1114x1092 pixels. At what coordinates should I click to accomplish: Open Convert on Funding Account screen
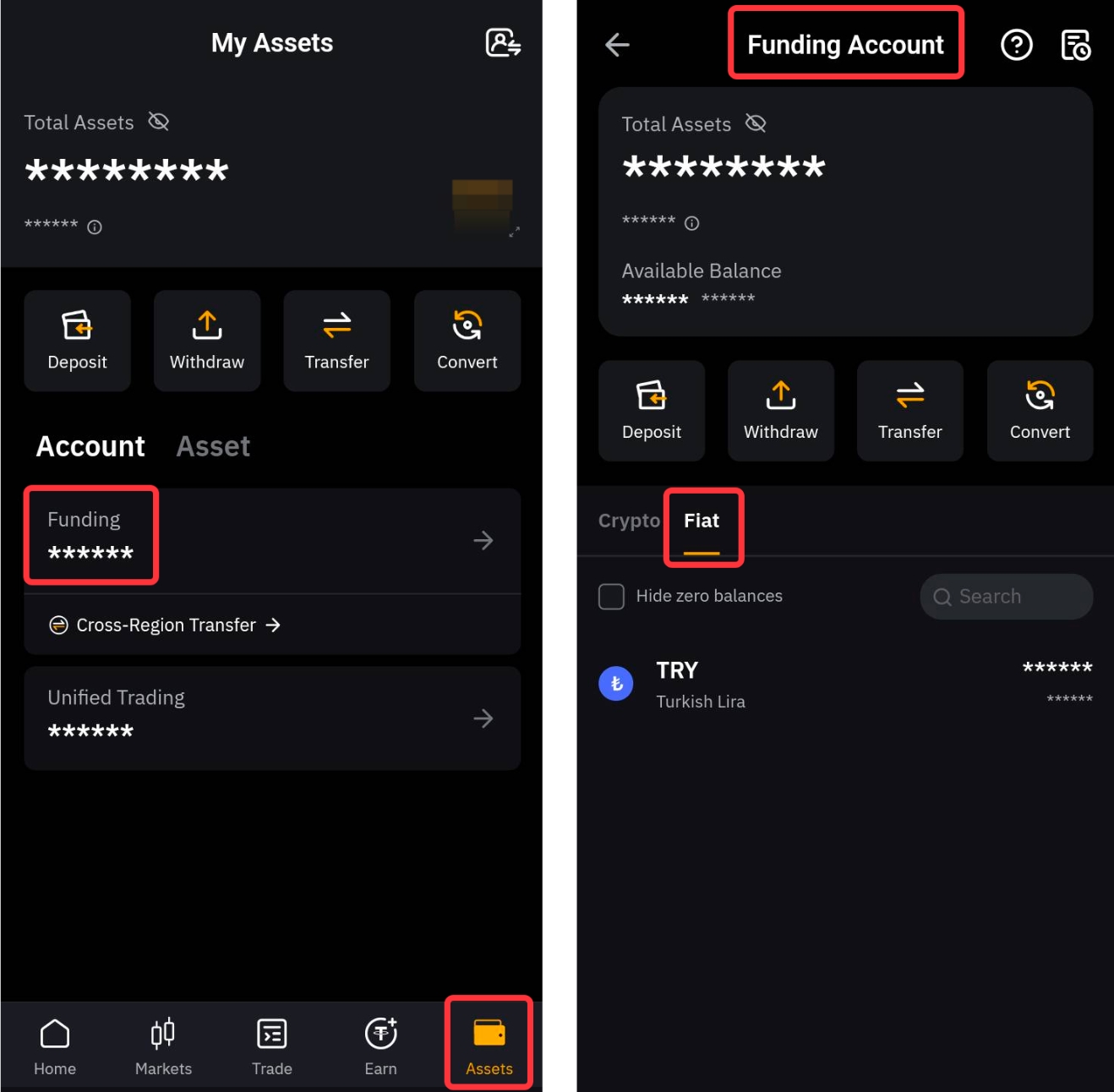pyautogui.click(x=1040, y=411)
